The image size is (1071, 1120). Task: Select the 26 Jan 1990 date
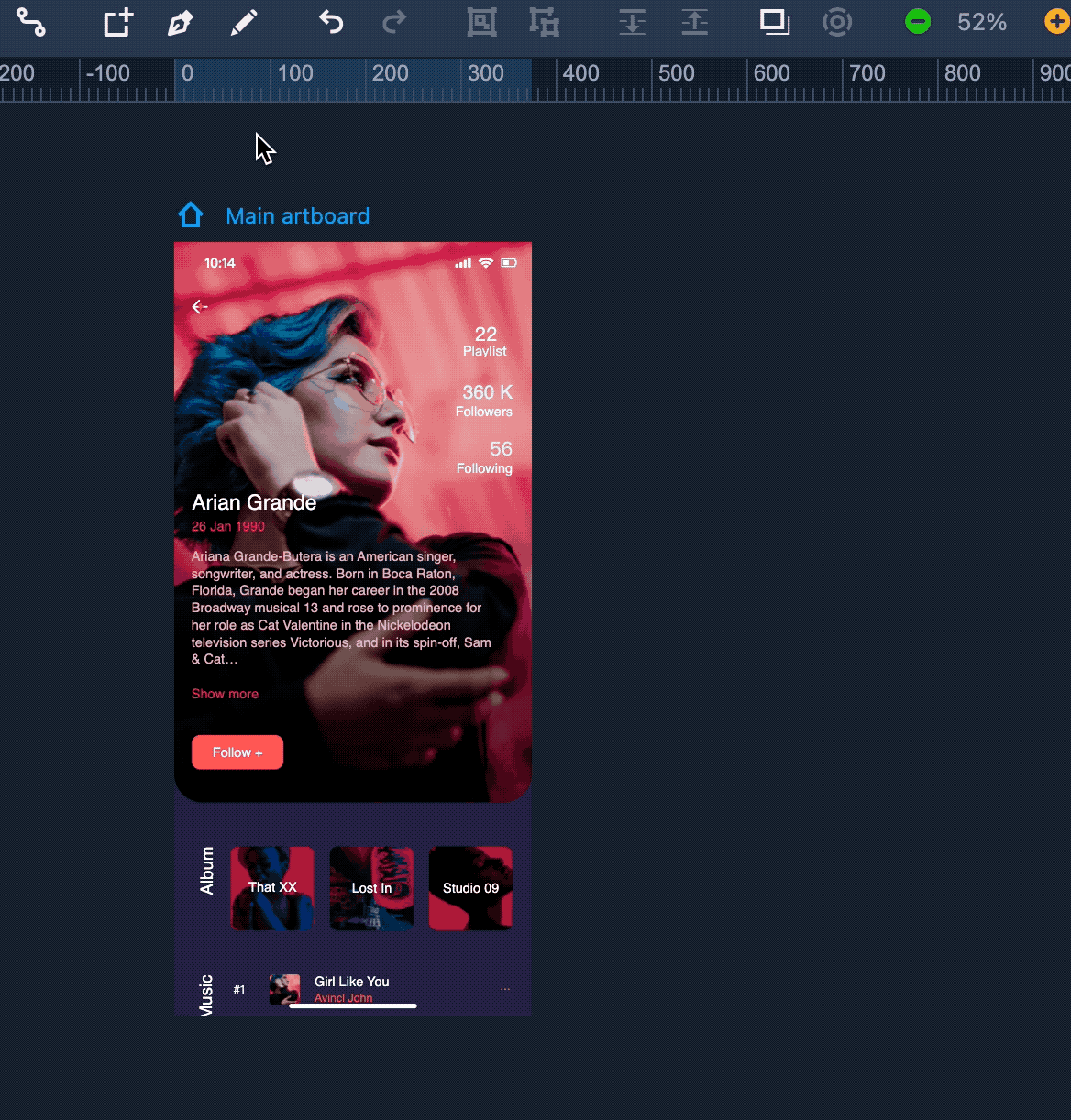point(228,526)
